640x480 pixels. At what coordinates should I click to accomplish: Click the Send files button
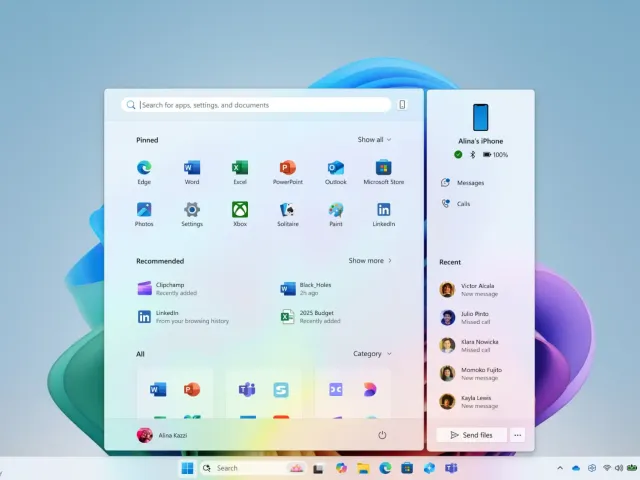[470, 435]
